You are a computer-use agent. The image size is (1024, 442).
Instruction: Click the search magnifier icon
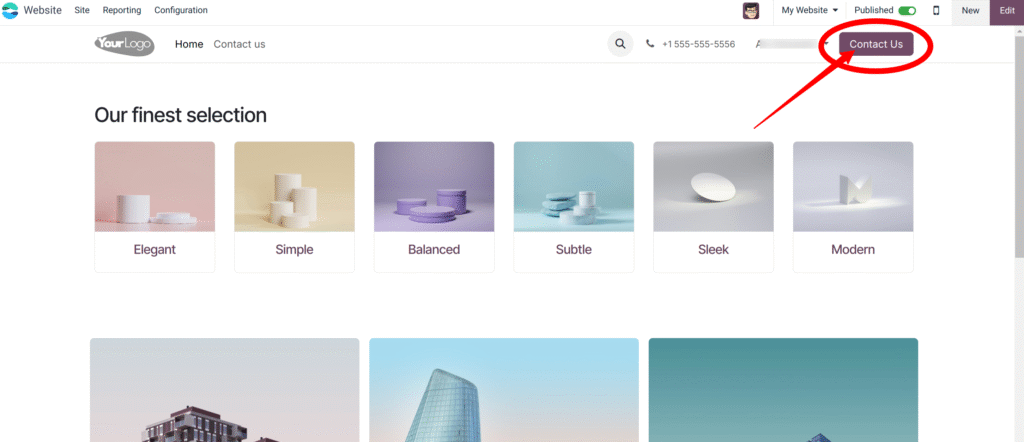[620, 44]
